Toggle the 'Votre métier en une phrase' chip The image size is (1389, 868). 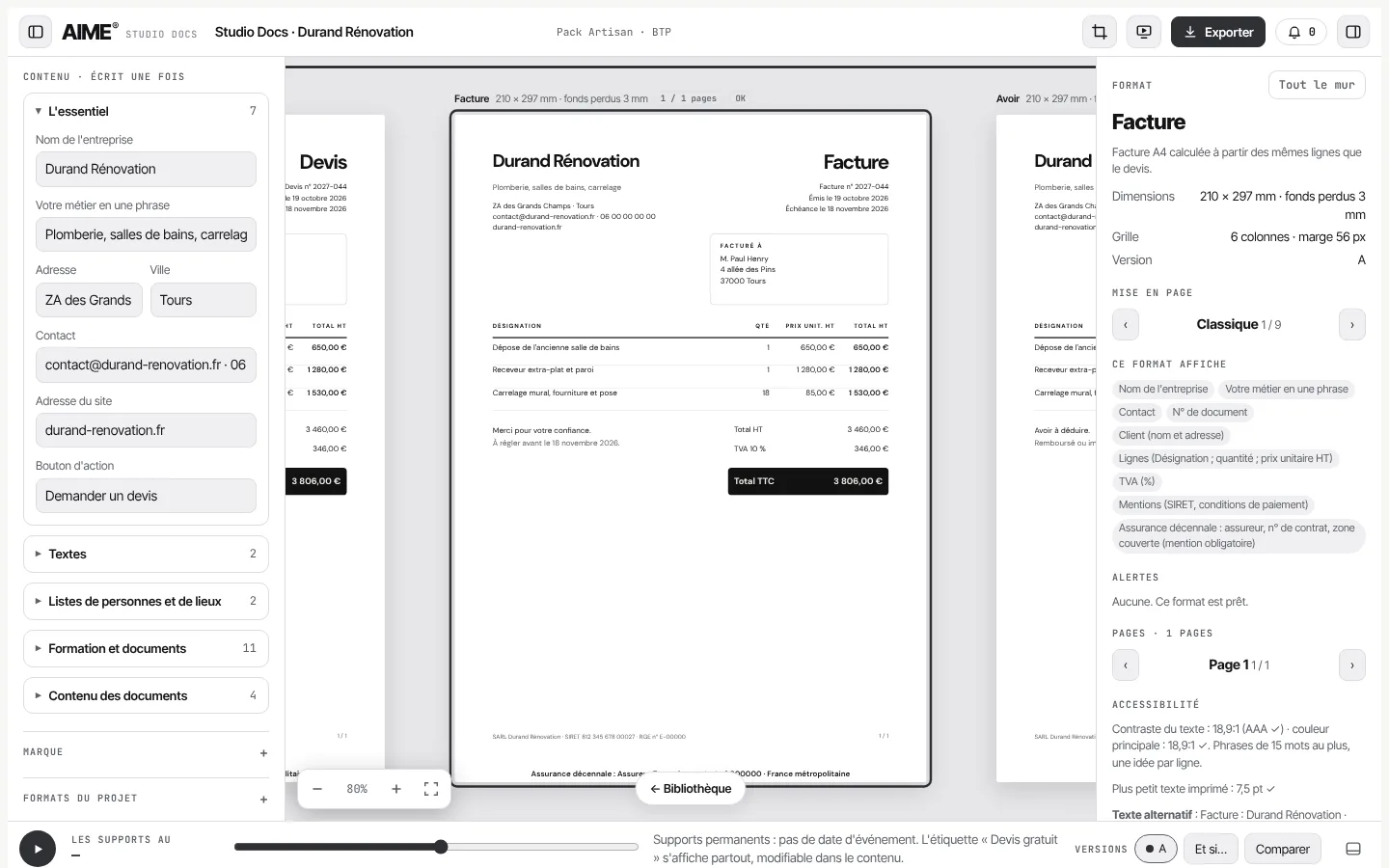point(1287,389)
